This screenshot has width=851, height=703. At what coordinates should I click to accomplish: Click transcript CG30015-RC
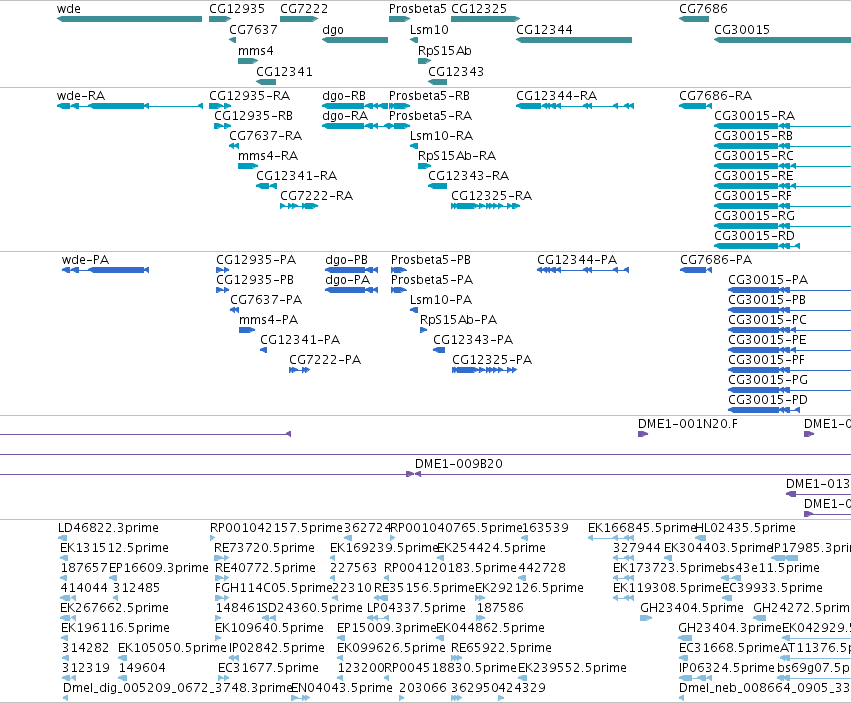[783, 166]
